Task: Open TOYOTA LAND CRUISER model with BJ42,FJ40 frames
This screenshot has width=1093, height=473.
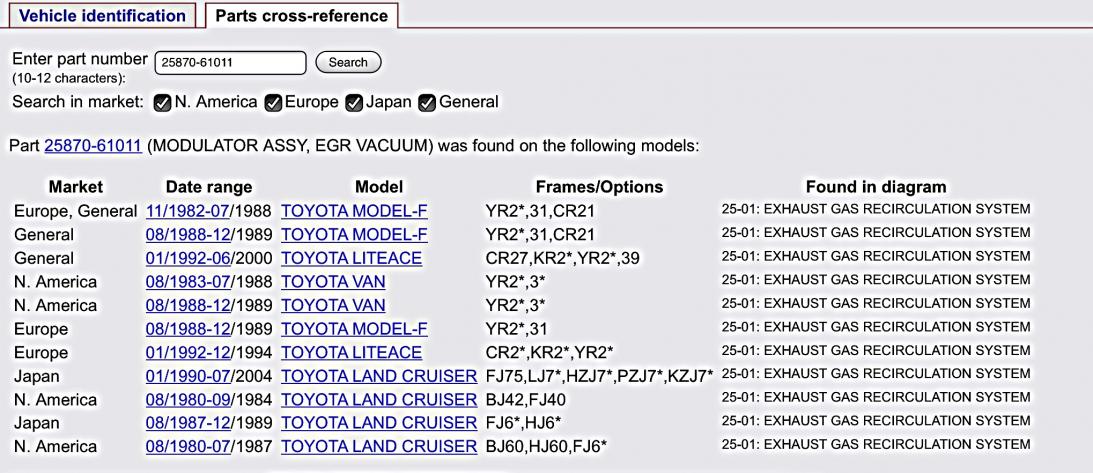Action: click(x=379, y=400)
